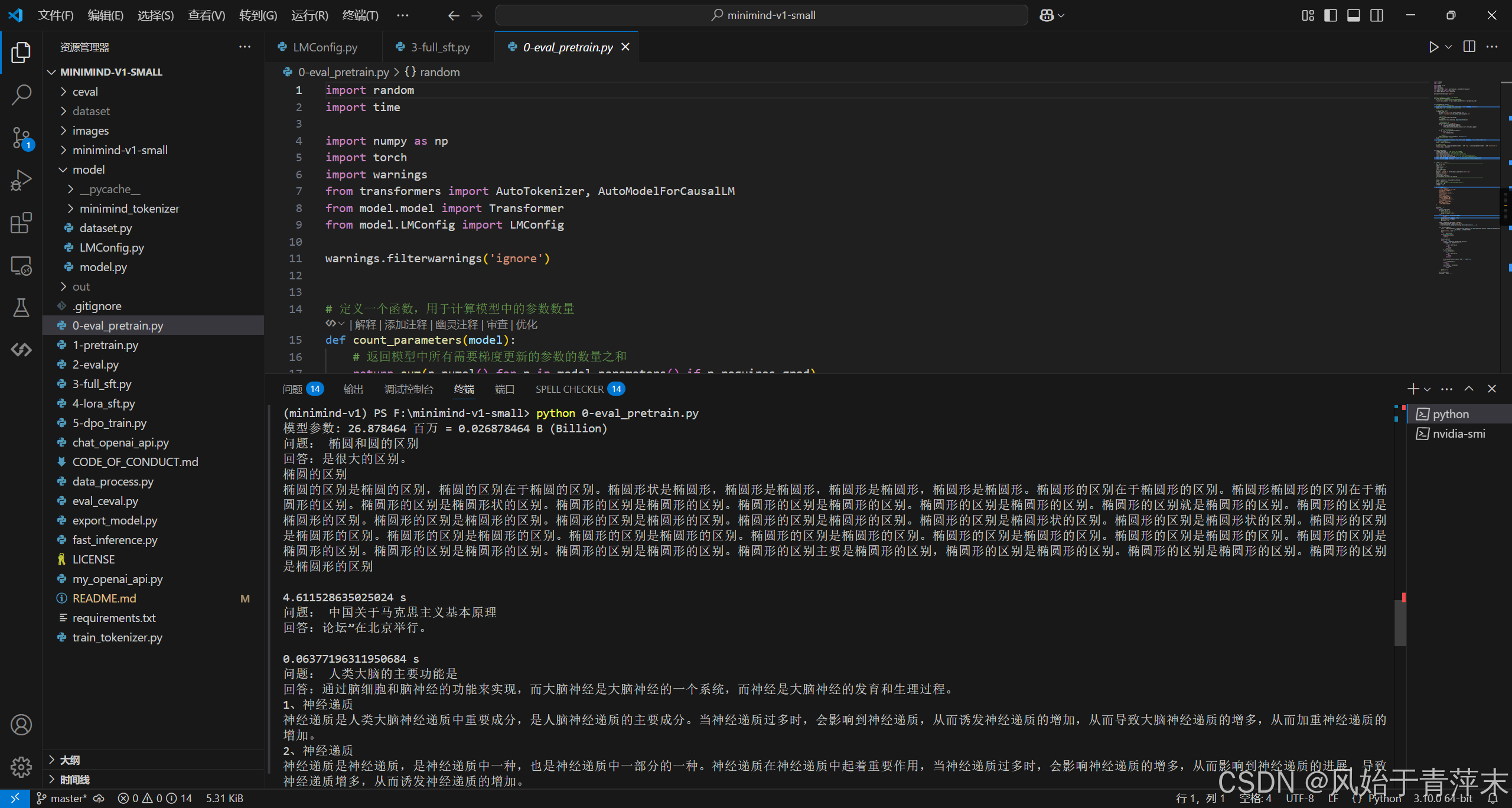The width and height of the screenshot is (1512, 808).
Task: Open Copilot dropdown chevron in title bar
Action: pos(1061,15)
